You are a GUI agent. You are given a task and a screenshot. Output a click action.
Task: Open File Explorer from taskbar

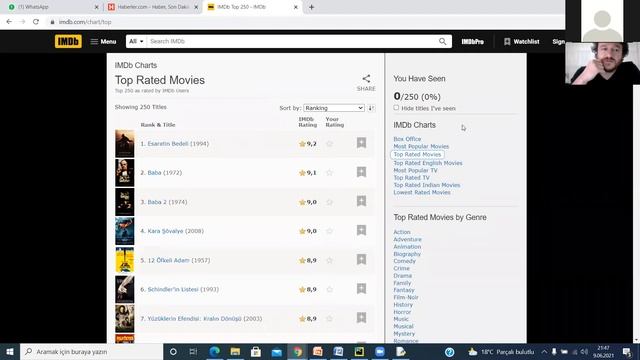pos(235,351)
